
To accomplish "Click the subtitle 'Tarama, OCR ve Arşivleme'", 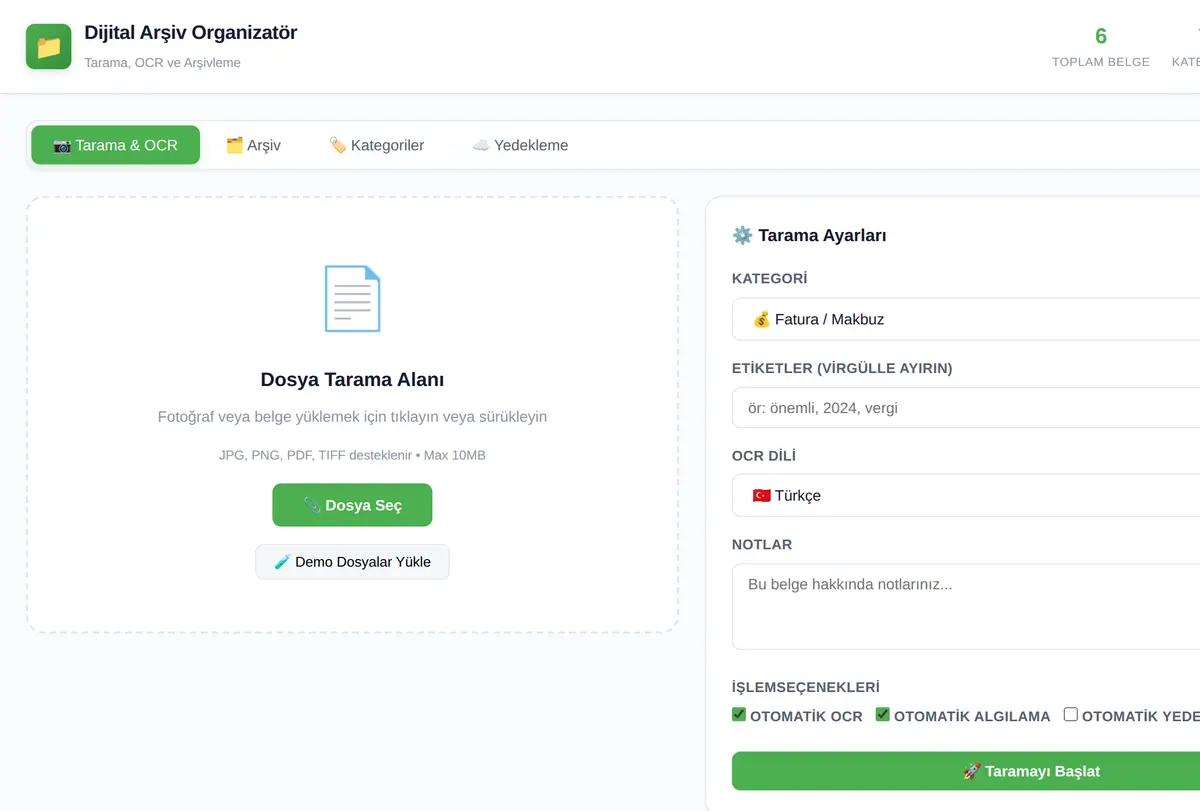I will pos(163,62).
